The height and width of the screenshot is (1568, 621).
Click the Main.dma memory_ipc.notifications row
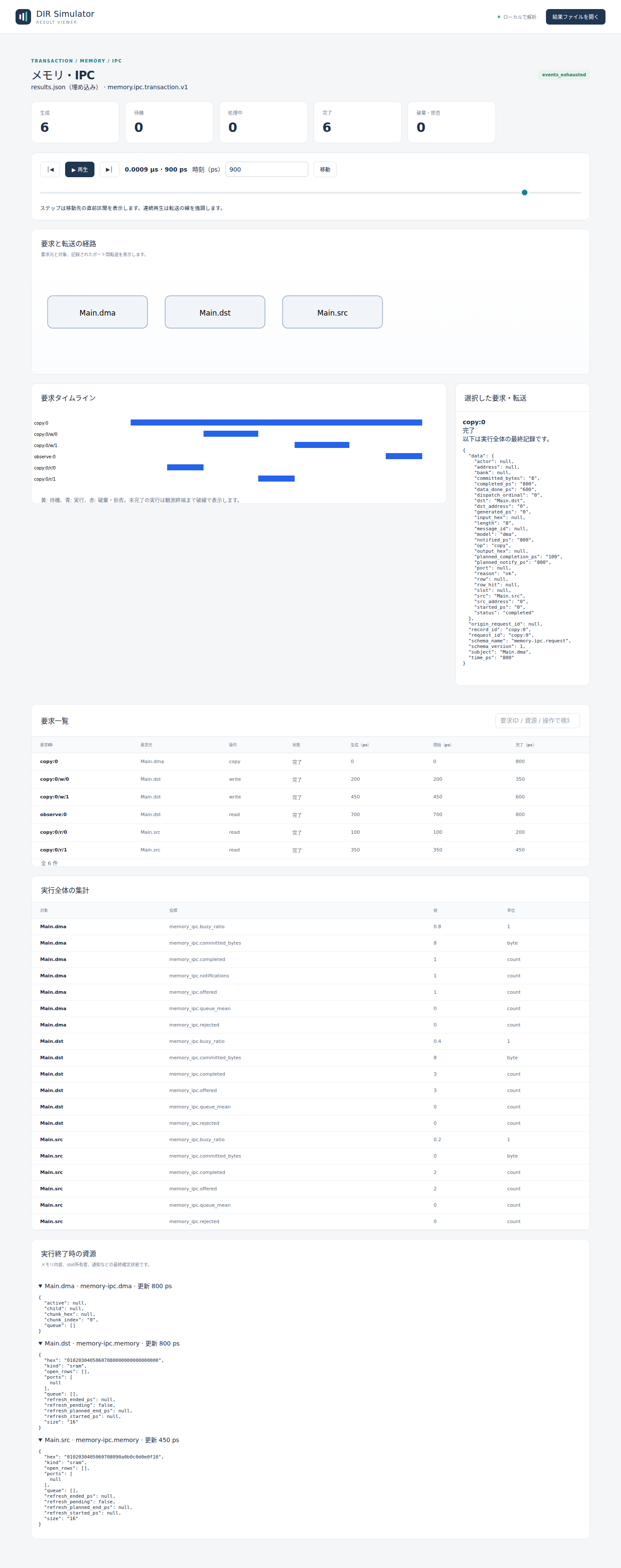tap(310, 976)
